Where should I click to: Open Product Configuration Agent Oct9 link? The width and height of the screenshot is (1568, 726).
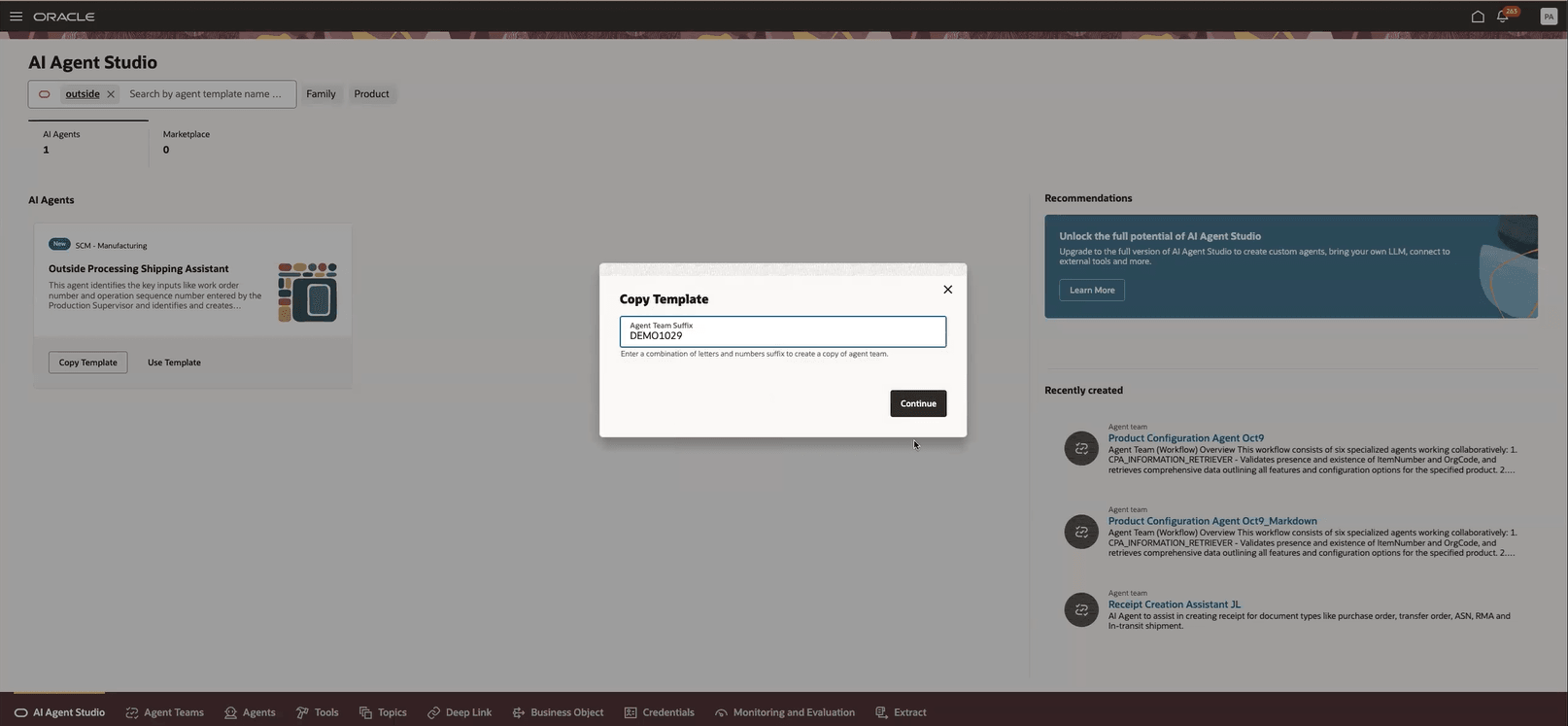pos(1186,438)
